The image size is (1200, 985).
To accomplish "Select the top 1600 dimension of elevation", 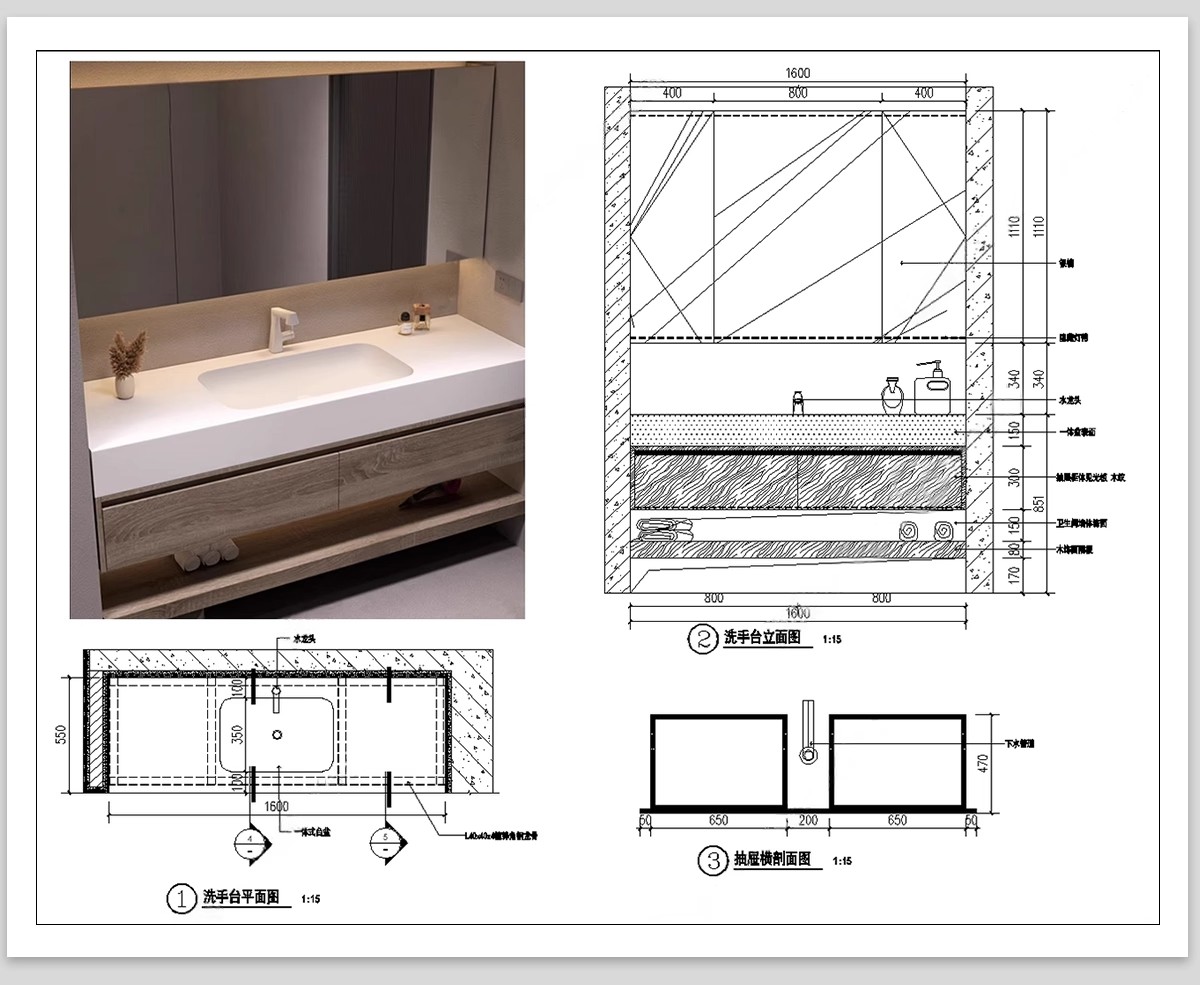I will 797,73.
